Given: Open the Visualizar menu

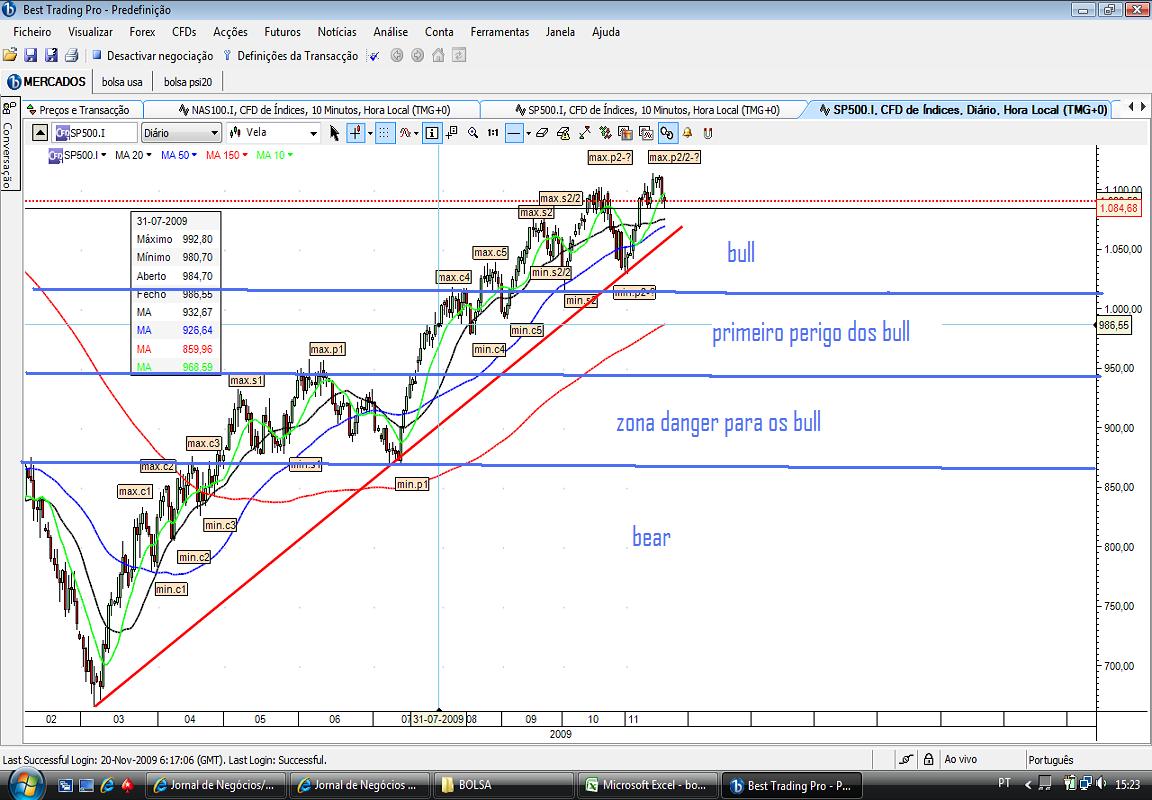Looking at the screenshot, I should click(90, 32).
